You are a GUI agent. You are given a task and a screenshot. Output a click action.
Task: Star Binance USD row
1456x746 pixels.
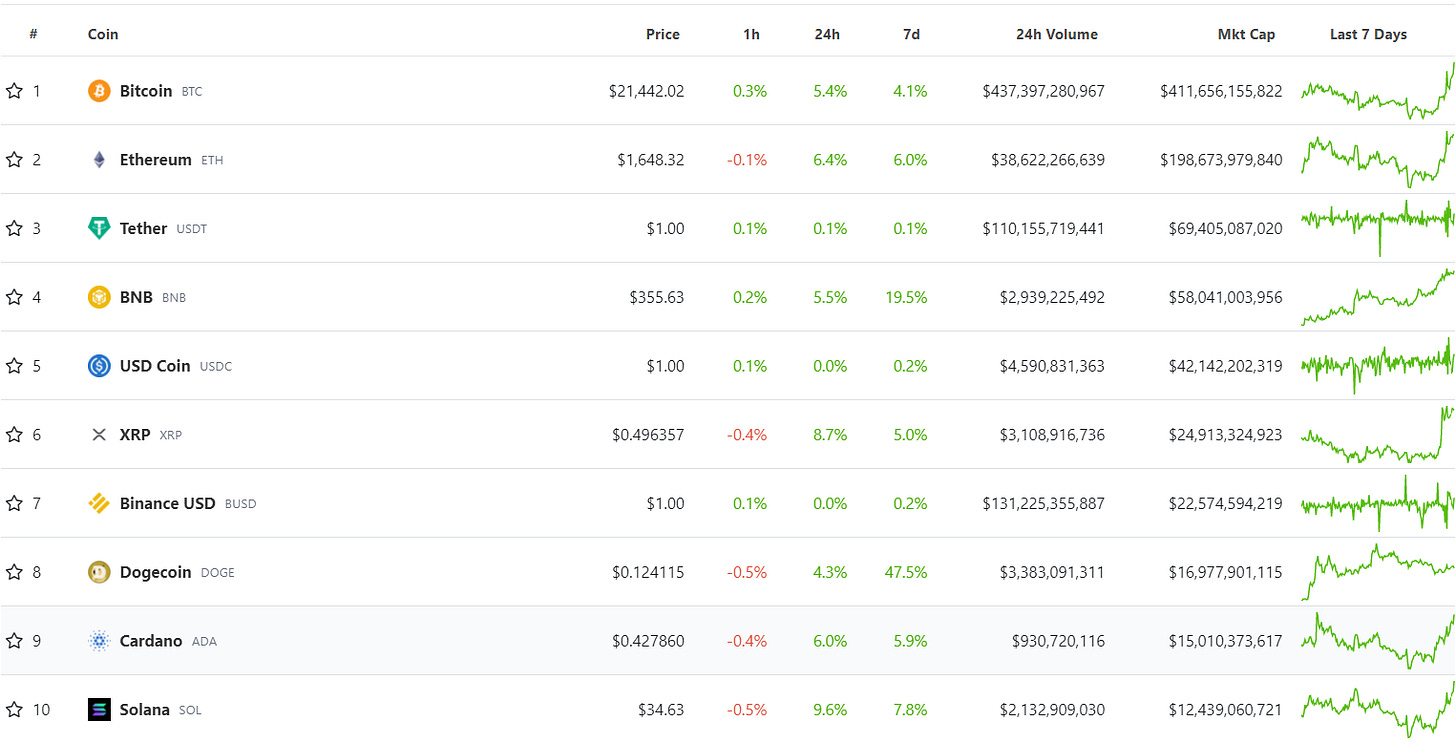(x=14, y=504)
